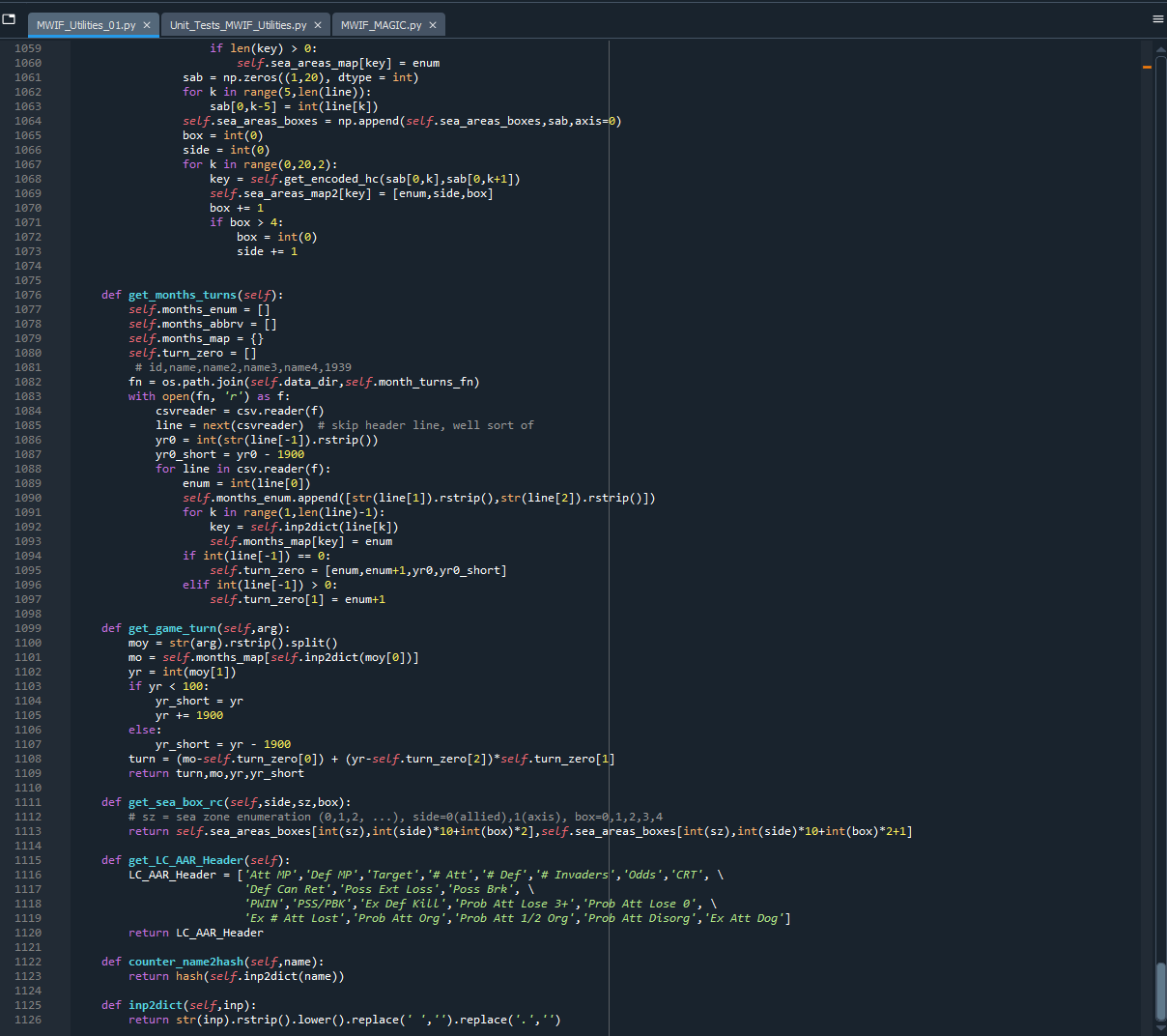Viewport: 1167px width, 1036px height.
Task: Click the 'if box > 4:' line
Action: coord(247,222)
